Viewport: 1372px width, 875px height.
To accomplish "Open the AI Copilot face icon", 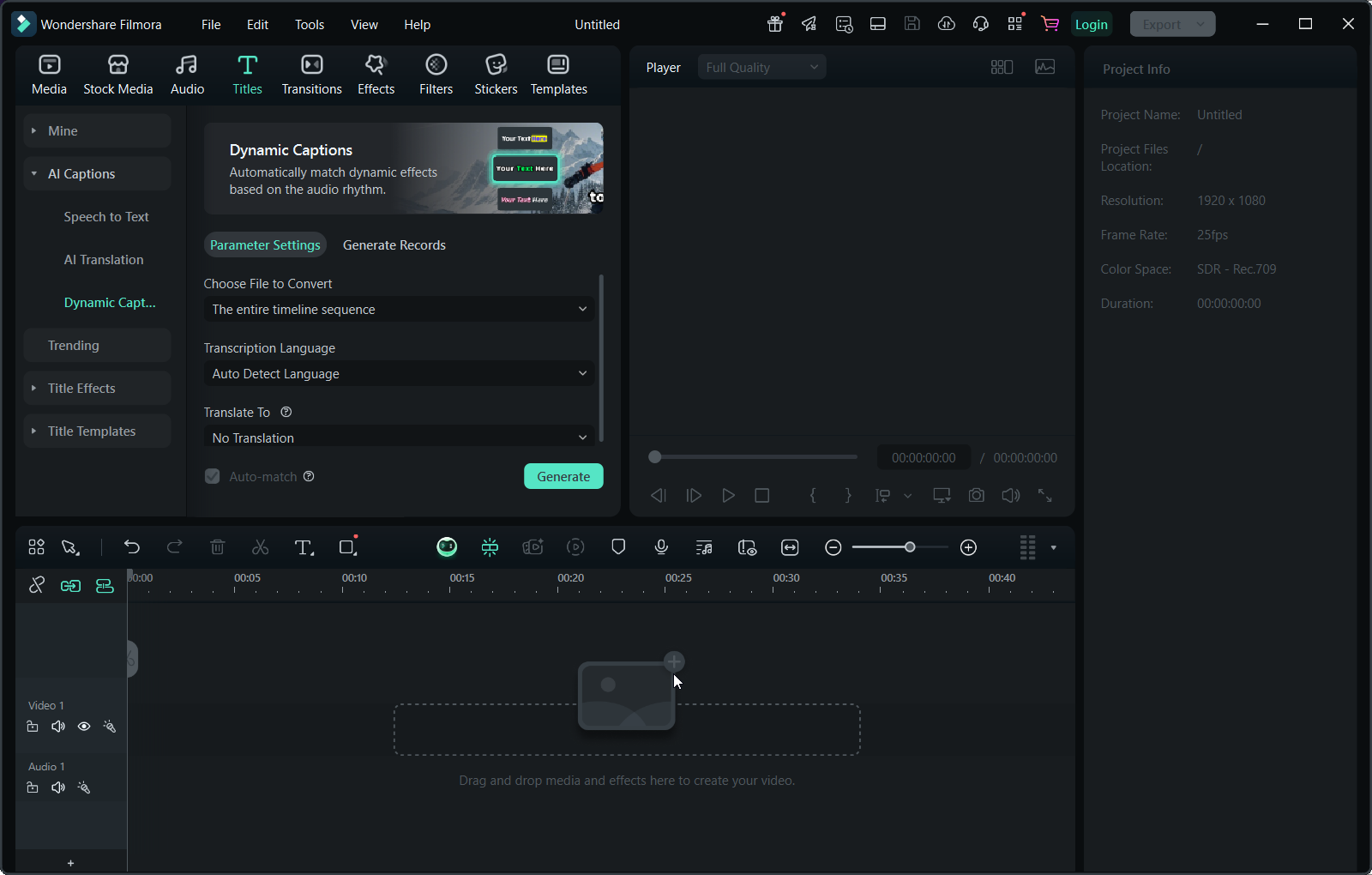I will [x=447, y=547].
